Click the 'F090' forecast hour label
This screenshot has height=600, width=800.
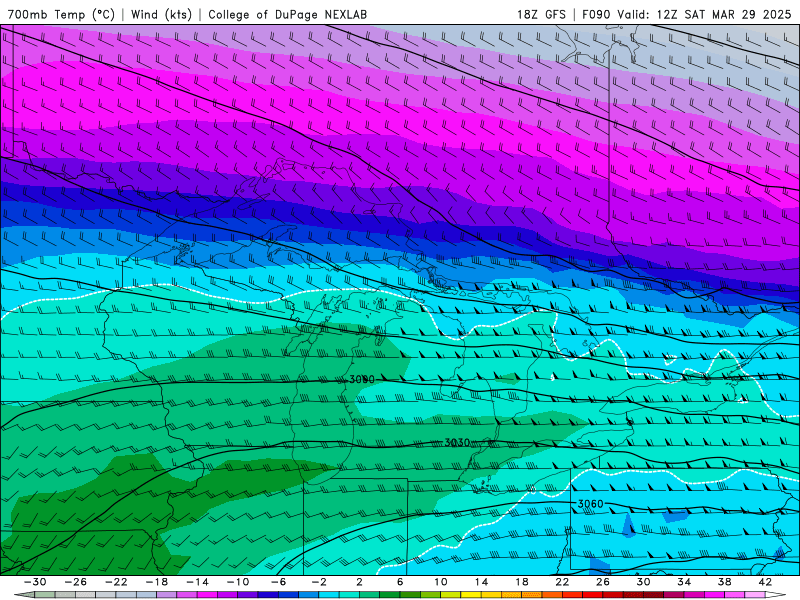point(596,14)
